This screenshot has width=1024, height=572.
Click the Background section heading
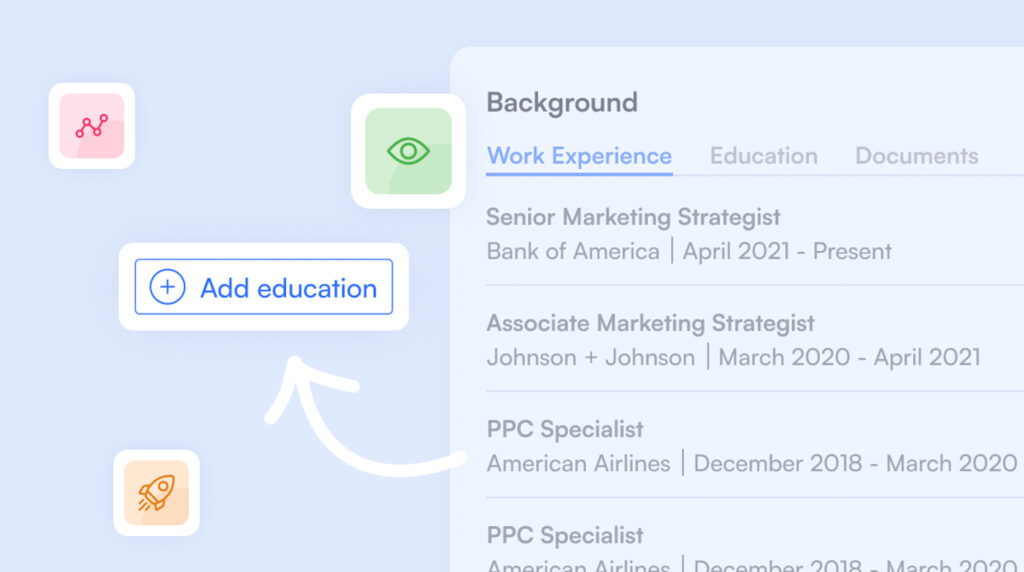561,102
